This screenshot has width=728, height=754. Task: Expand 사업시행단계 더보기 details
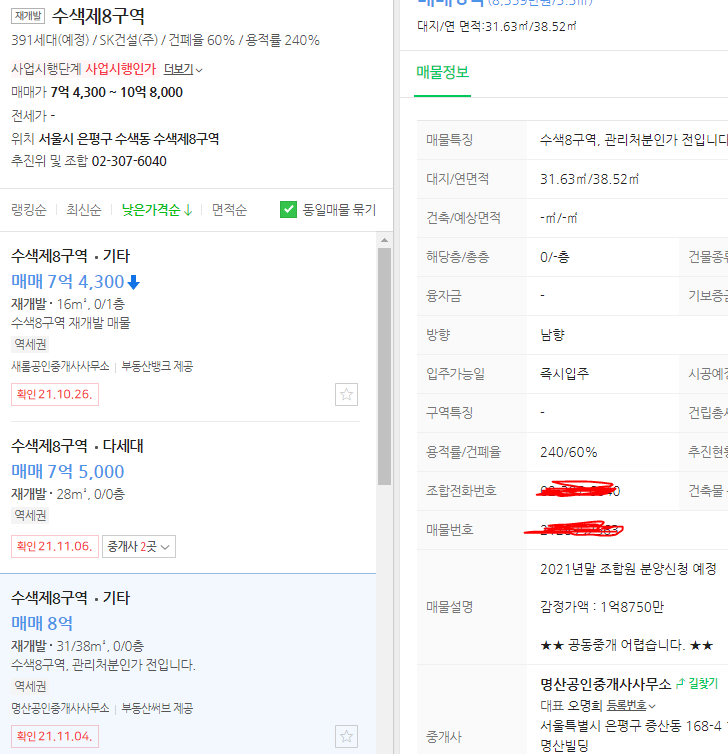(183, 69)
